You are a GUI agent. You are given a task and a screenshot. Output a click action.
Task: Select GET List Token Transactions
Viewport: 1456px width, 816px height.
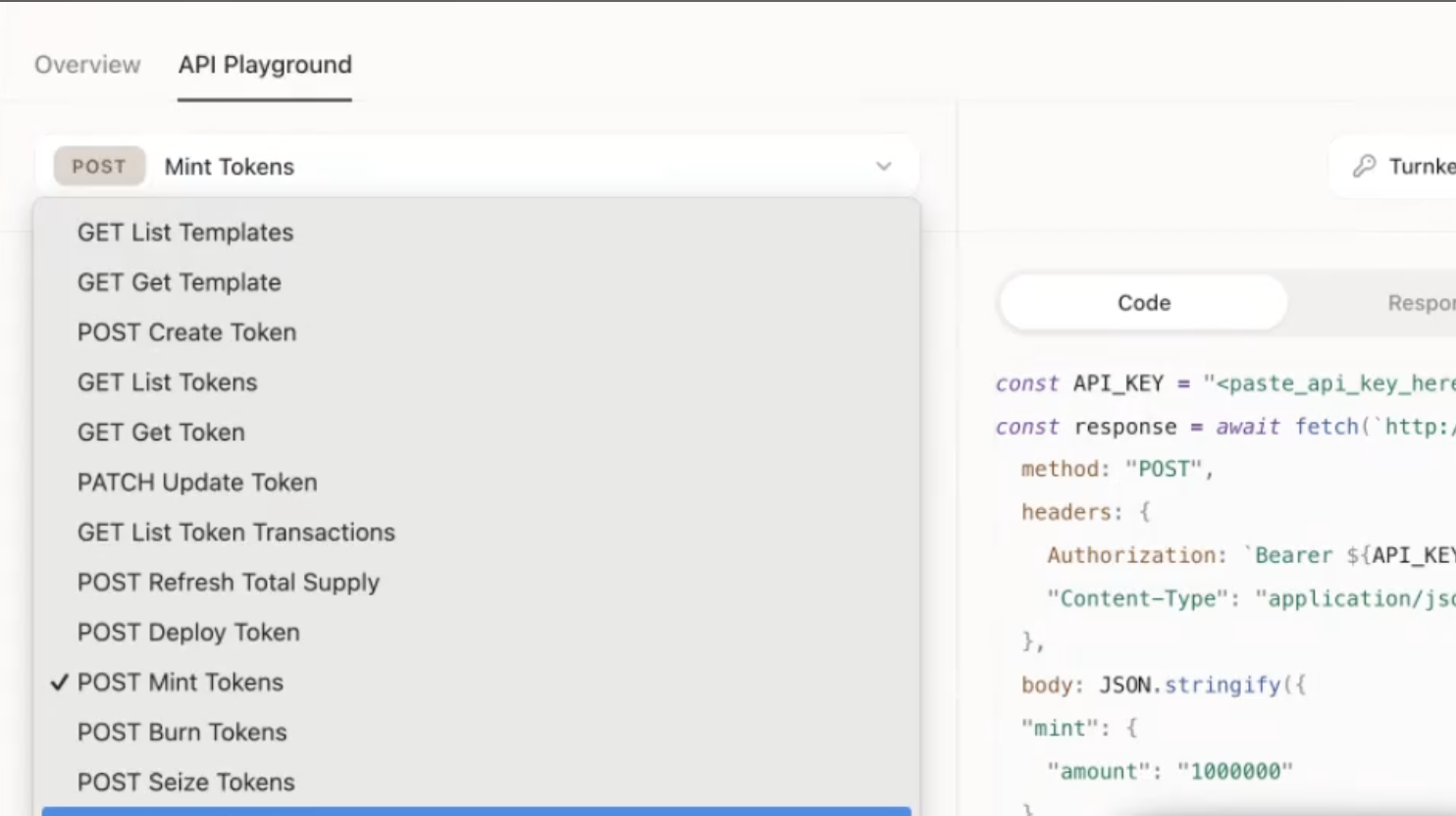[236, 533]
